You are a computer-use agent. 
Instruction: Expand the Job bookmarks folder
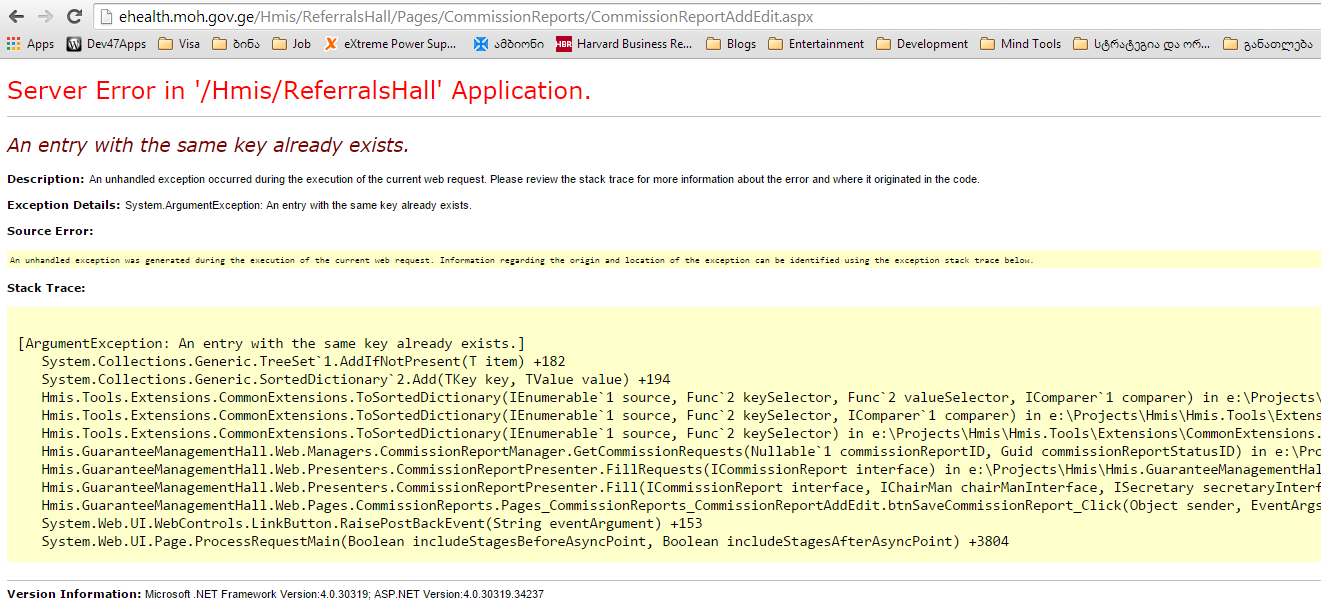tap(291, 44)
